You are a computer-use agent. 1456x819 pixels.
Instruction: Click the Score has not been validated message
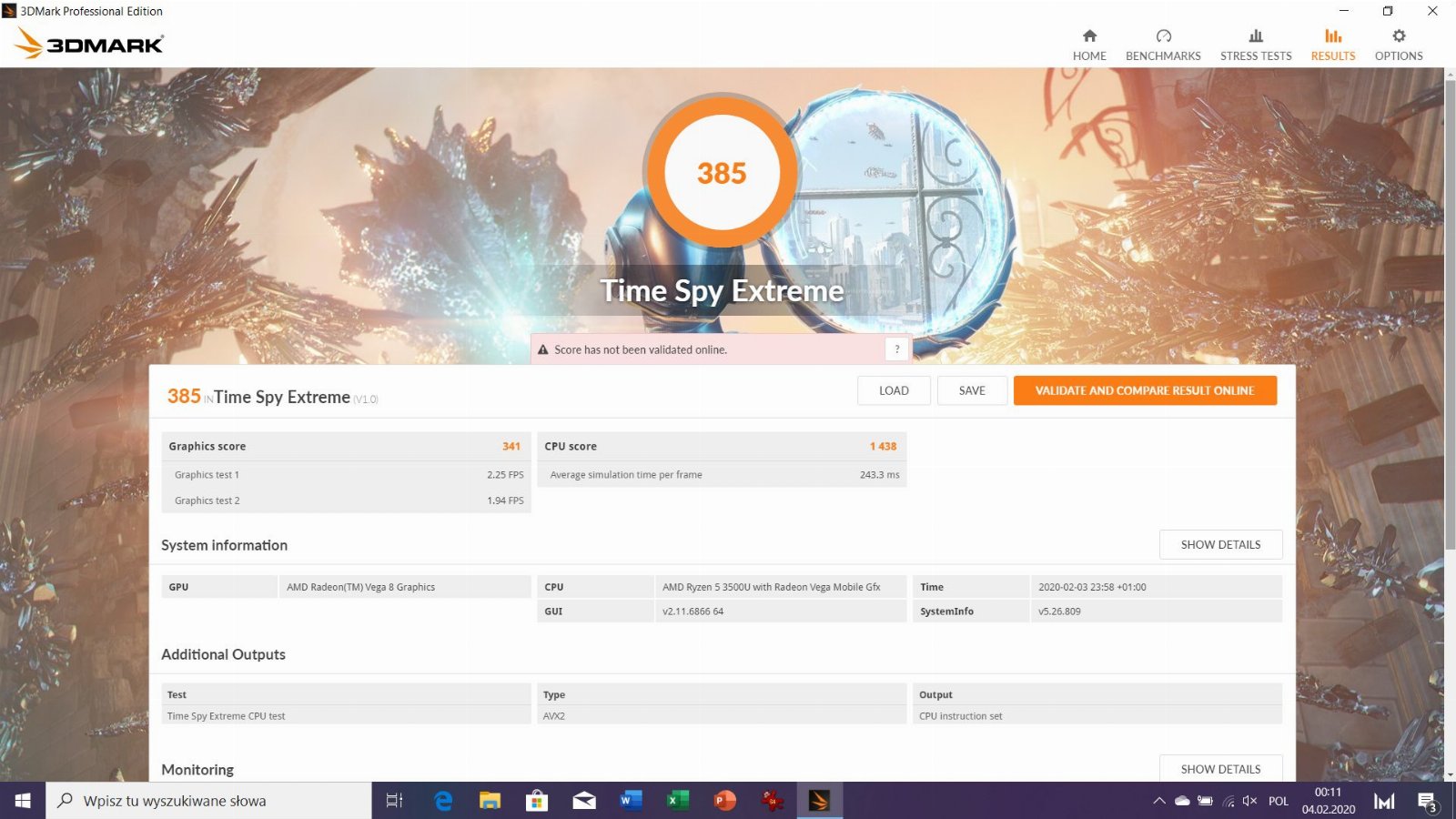pos(641,349)
